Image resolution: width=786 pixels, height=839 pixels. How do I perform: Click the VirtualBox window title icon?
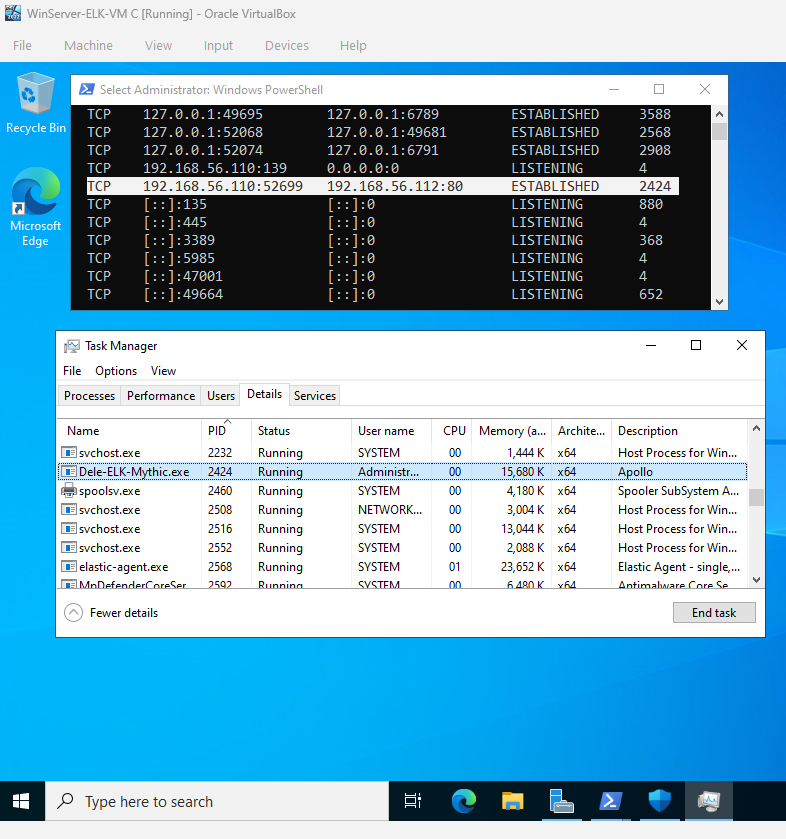point(13,13)
